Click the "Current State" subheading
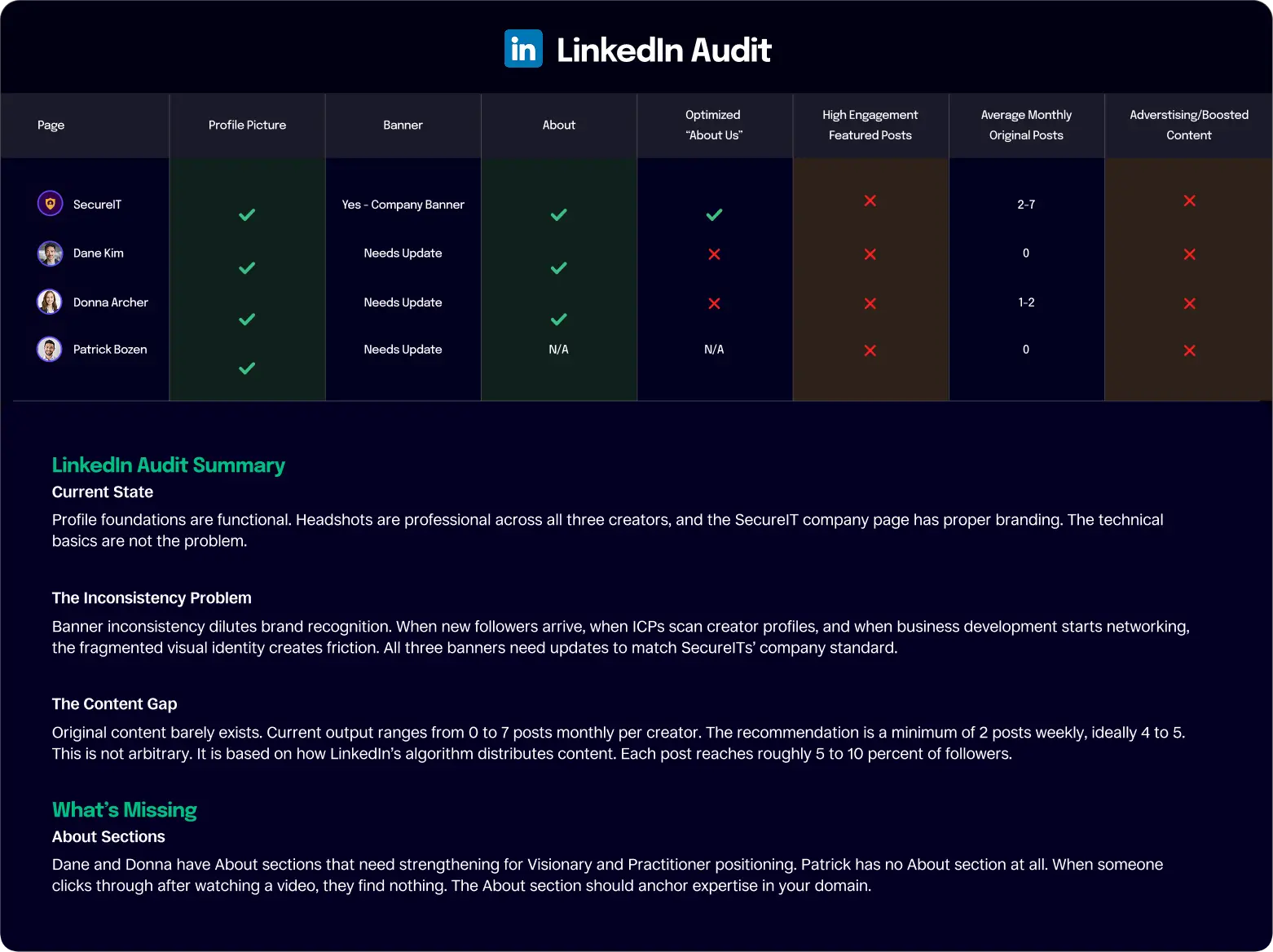This screenshot has width=1273, height=952. pyautogui.click(x=103, y=492)
